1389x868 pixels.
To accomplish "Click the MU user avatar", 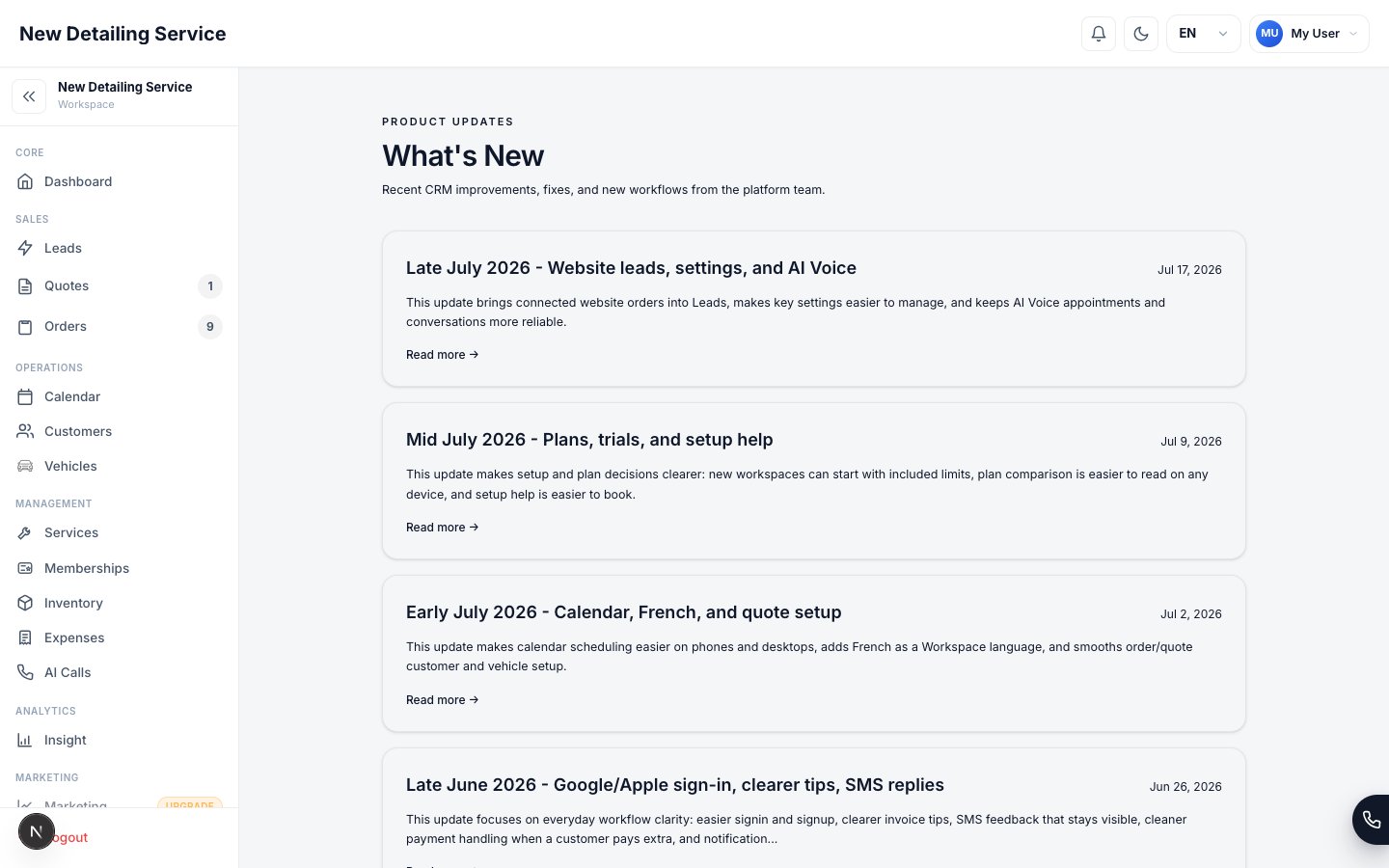I will pos(1269,34).
